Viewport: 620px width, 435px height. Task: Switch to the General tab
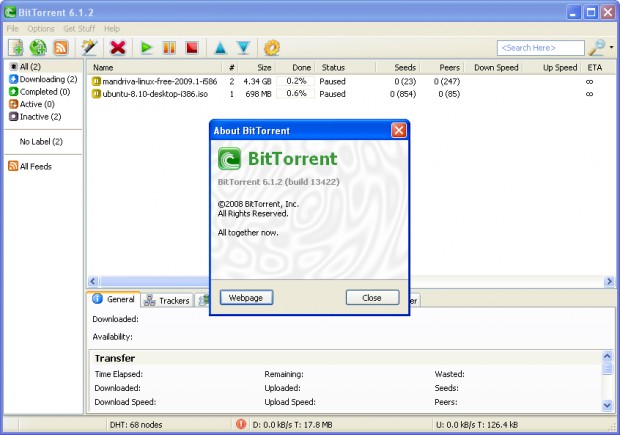pos(114,299)
